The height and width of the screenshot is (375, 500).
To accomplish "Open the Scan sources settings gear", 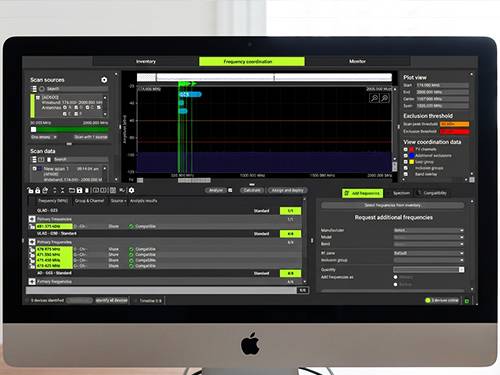I will 104,80.
